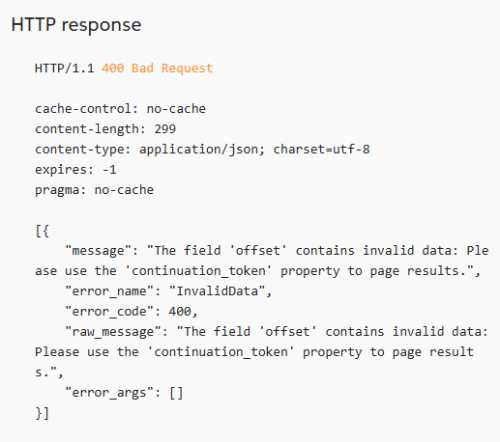Click the "error_args" key
Viewport: 500px width, 442px height.
coord(110,393)
